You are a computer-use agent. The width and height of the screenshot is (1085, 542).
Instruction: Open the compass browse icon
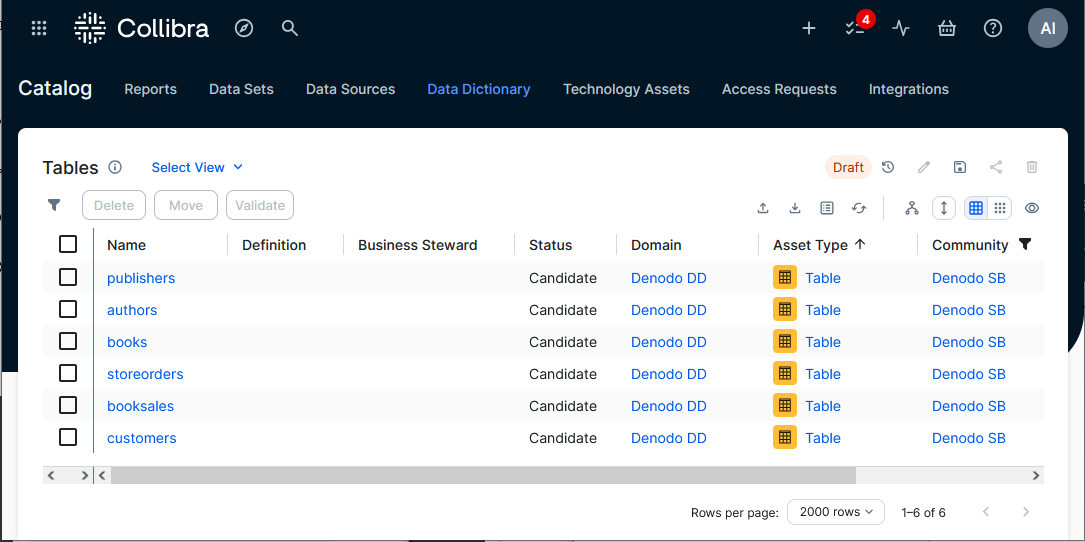click(x=244, y=28)
